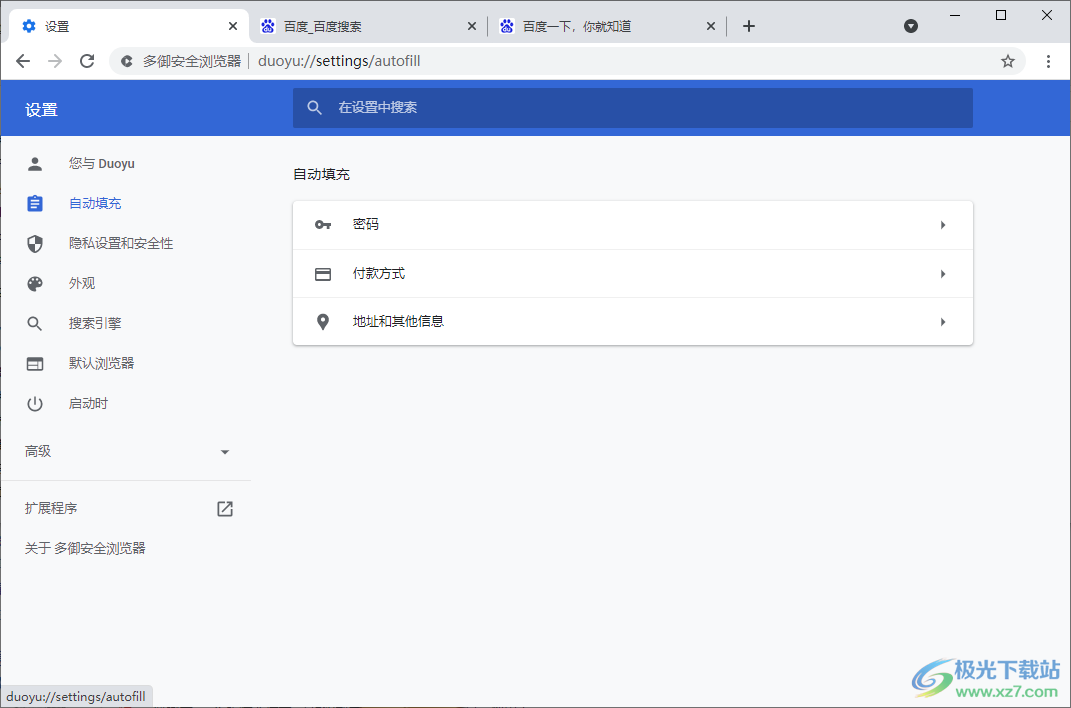Open a new tab with the plus button
Image resolution: width=1071 pixels, height=708 pixels.
749,26
